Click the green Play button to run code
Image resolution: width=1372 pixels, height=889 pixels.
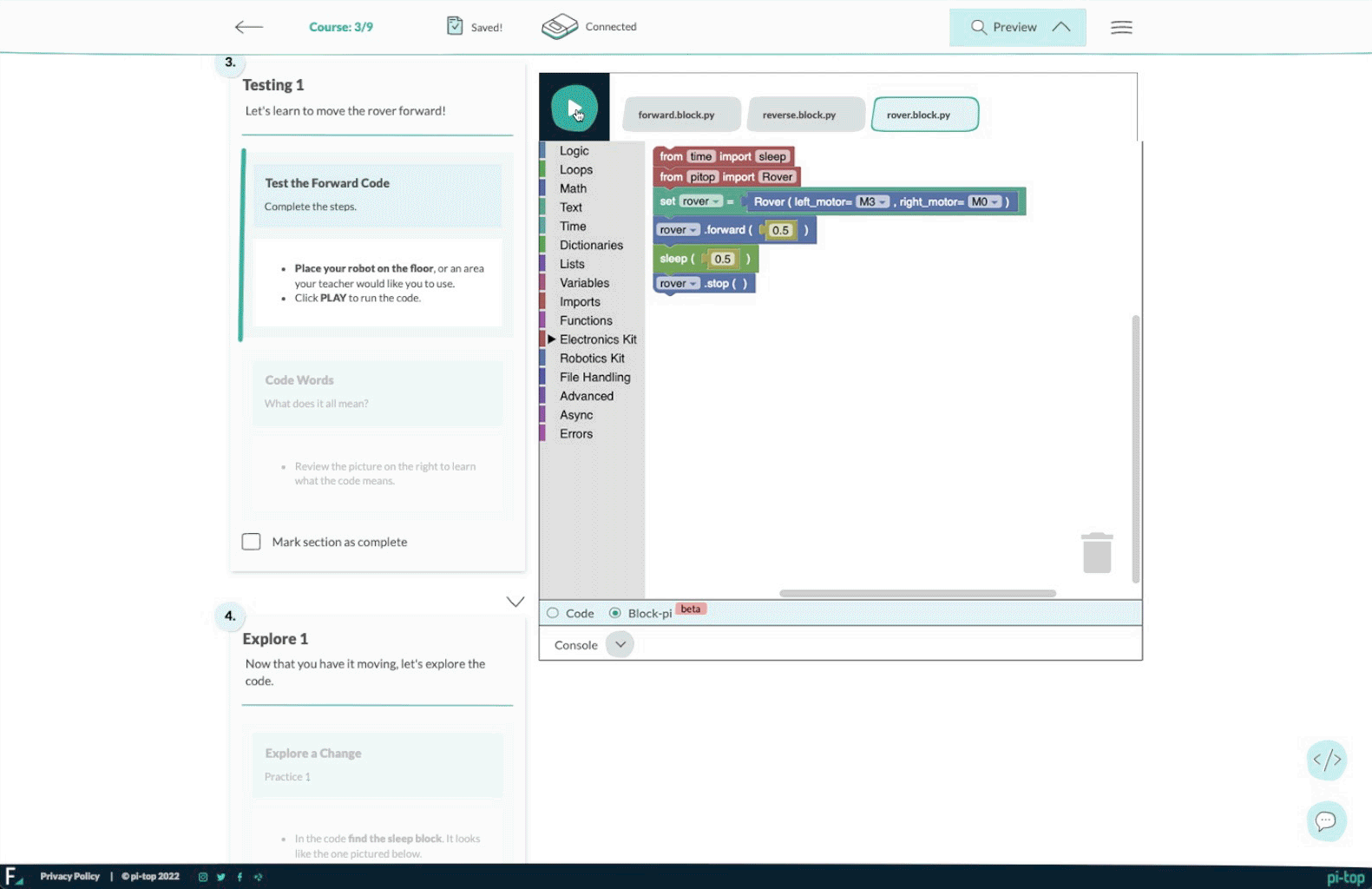coord(574,109)
